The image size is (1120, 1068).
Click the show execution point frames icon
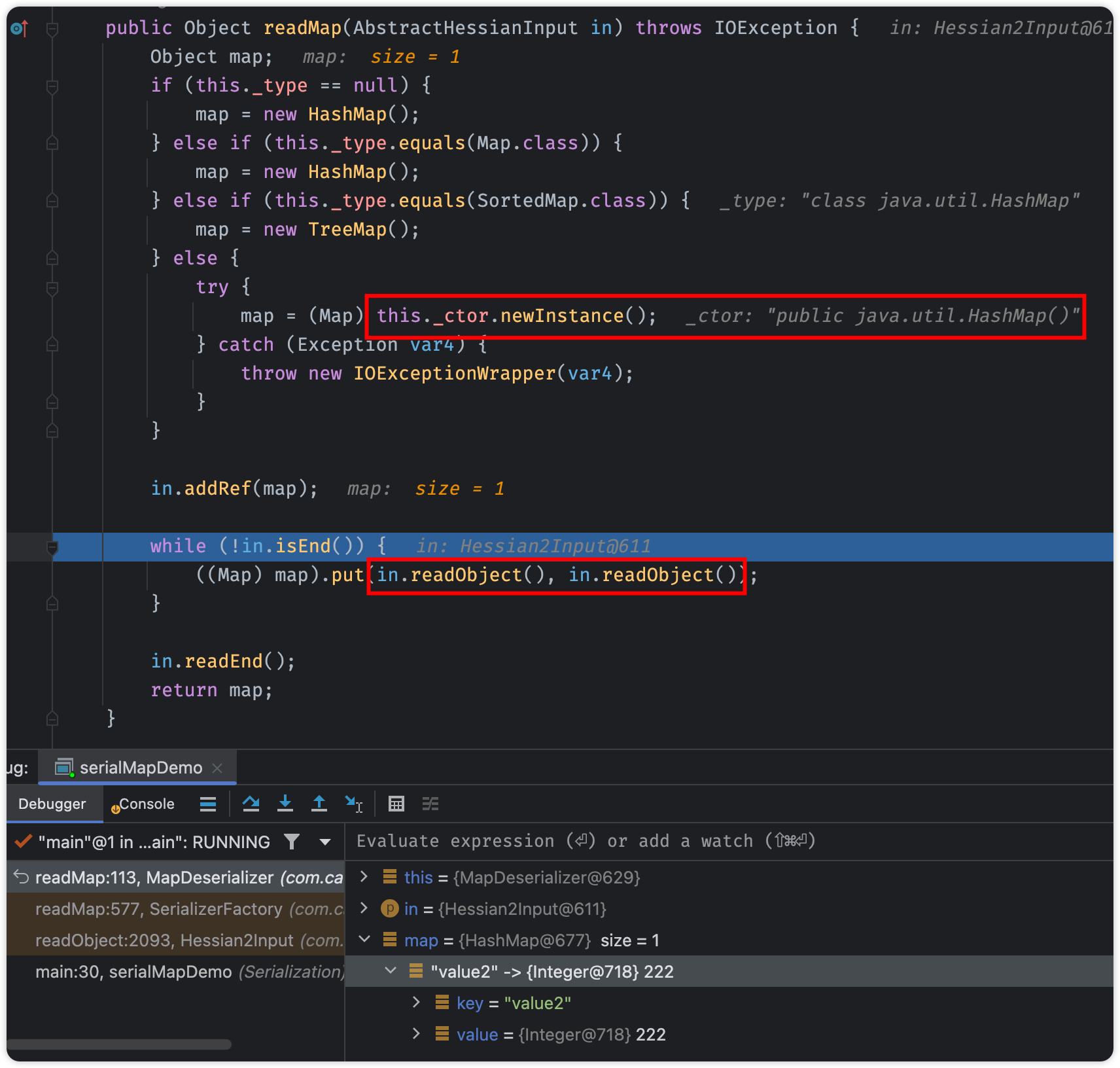click(x=208, y=804)
